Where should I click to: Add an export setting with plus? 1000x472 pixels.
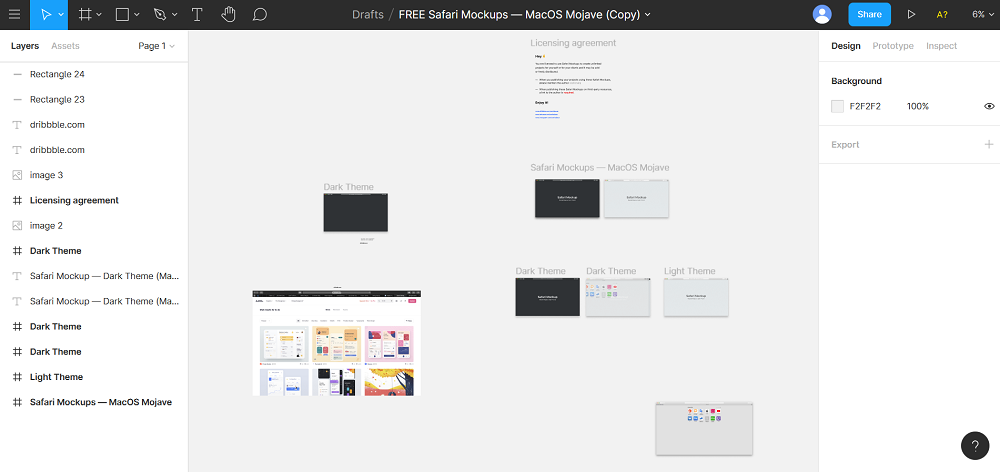click(989, 145)
